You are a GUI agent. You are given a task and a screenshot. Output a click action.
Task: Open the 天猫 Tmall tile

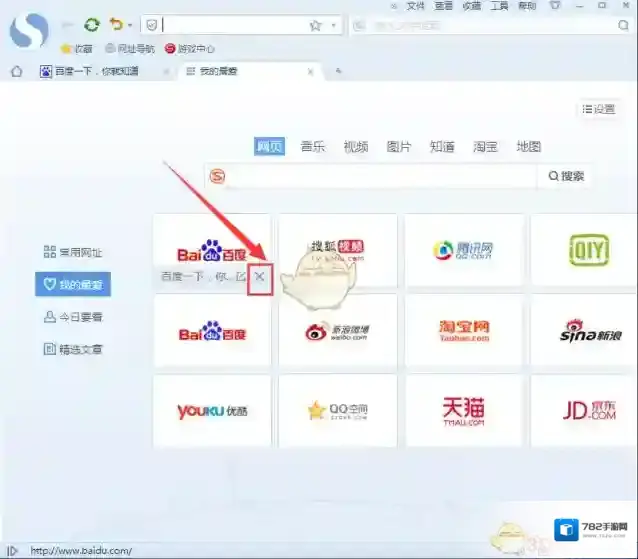(464, 411)
